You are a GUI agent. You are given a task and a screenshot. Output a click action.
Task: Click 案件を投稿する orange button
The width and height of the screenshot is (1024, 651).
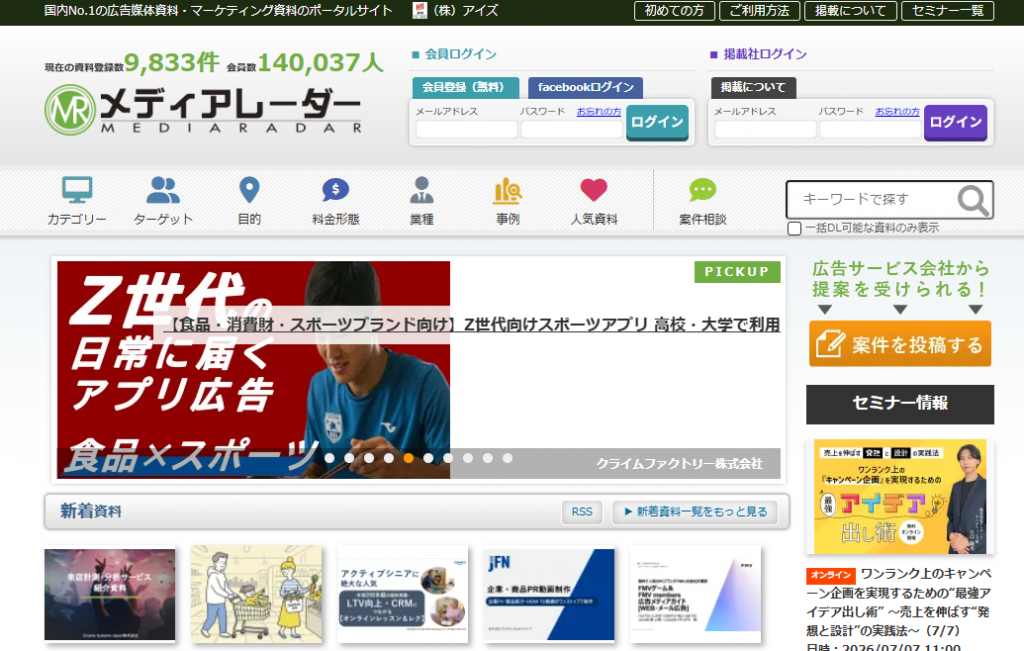point(900,343)
